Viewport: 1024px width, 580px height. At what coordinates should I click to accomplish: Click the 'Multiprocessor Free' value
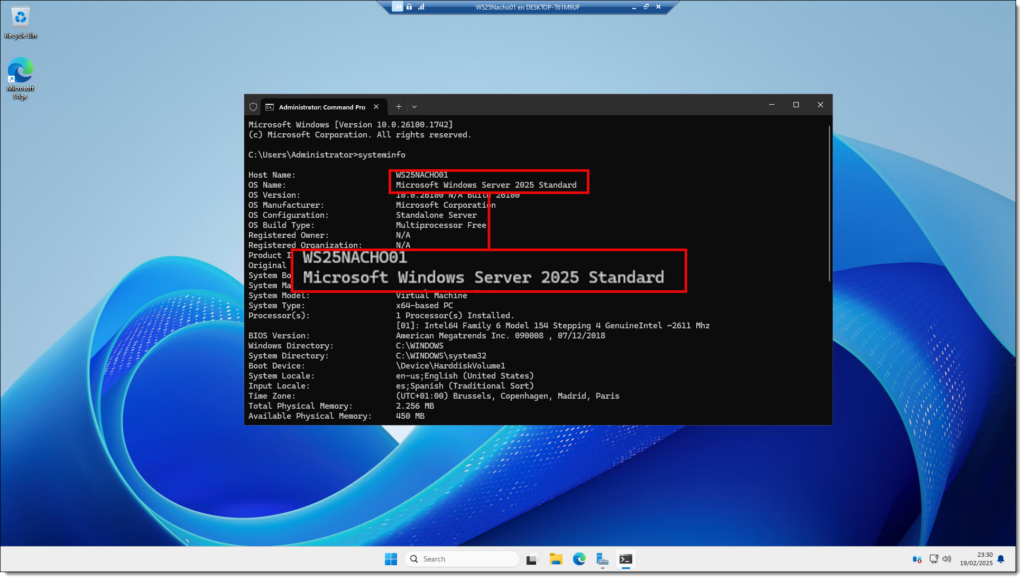pyautogui.click(x=442, y=226)
